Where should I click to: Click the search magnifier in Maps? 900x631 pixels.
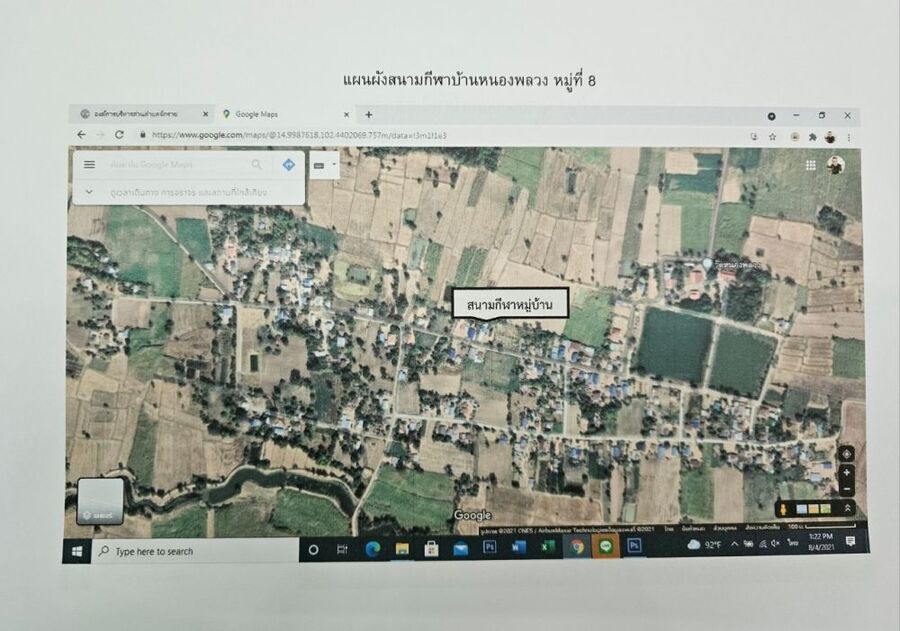coord(257,164)
